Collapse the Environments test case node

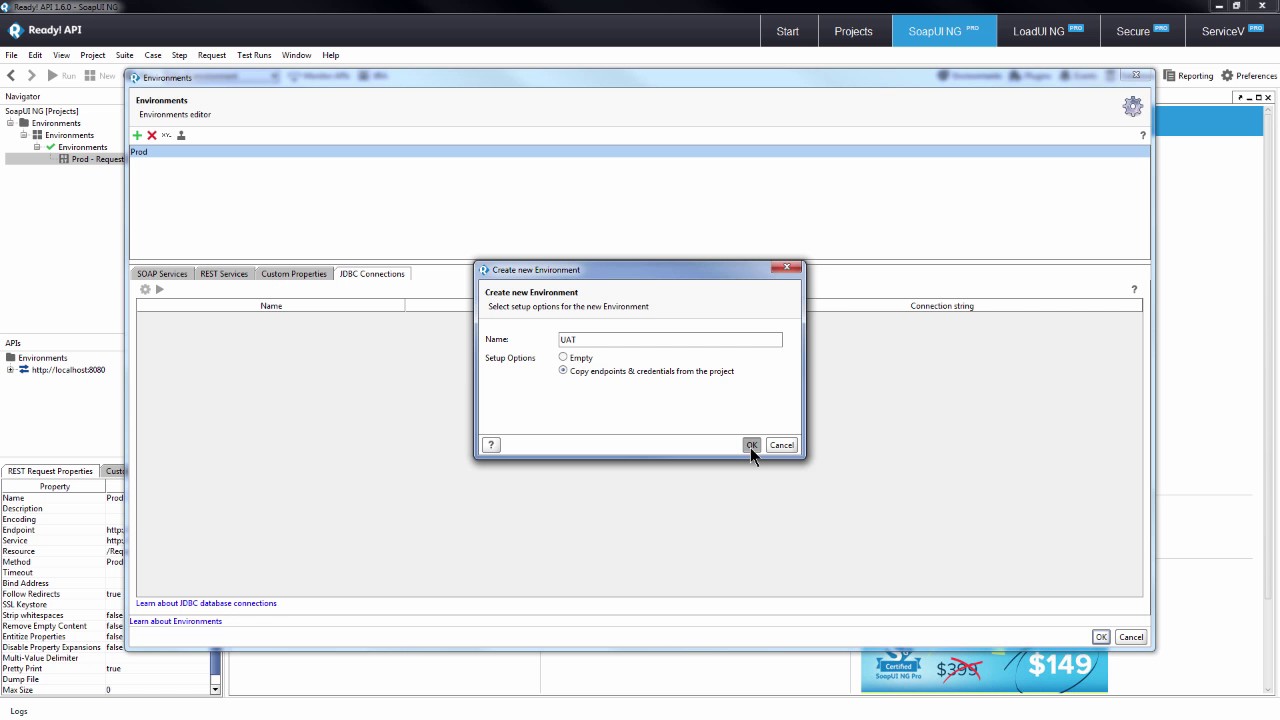point(37,147)
